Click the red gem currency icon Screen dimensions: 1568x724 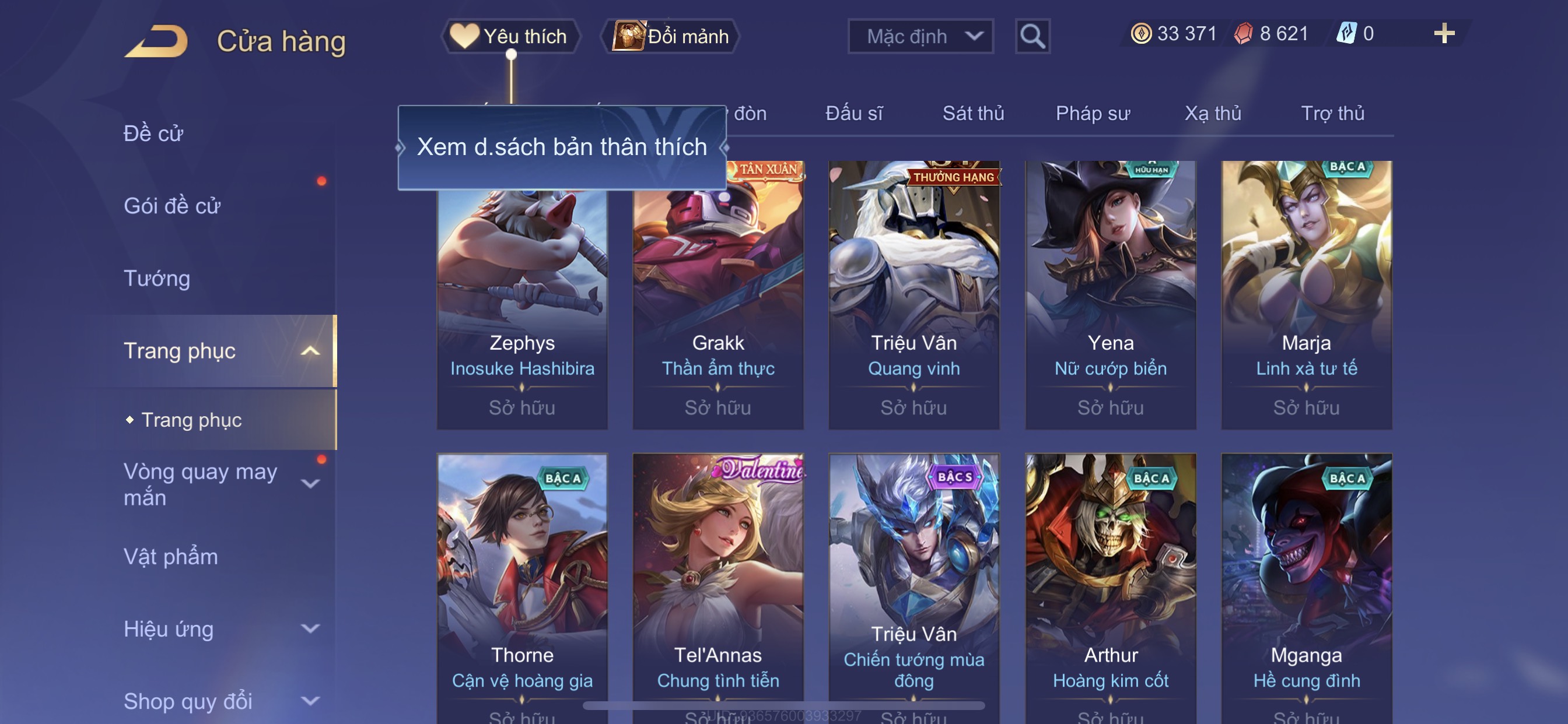point(1243,33)
